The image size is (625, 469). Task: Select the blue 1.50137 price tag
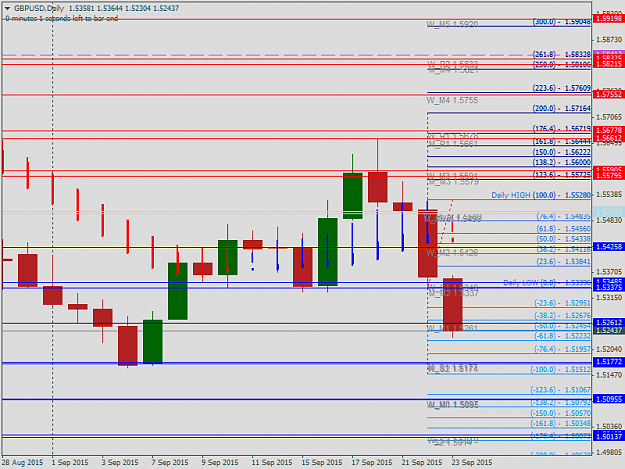[608, 437]
